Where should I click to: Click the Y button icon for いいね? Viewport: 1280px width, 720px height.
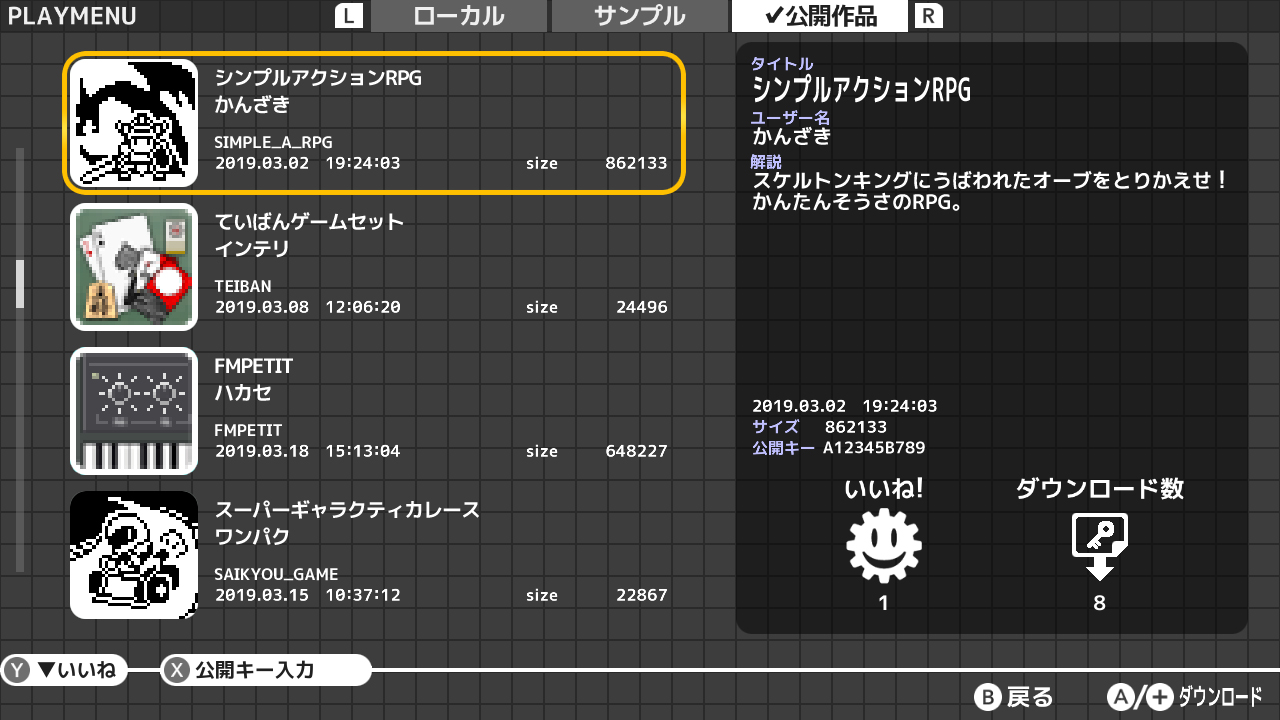click(18, 670)
